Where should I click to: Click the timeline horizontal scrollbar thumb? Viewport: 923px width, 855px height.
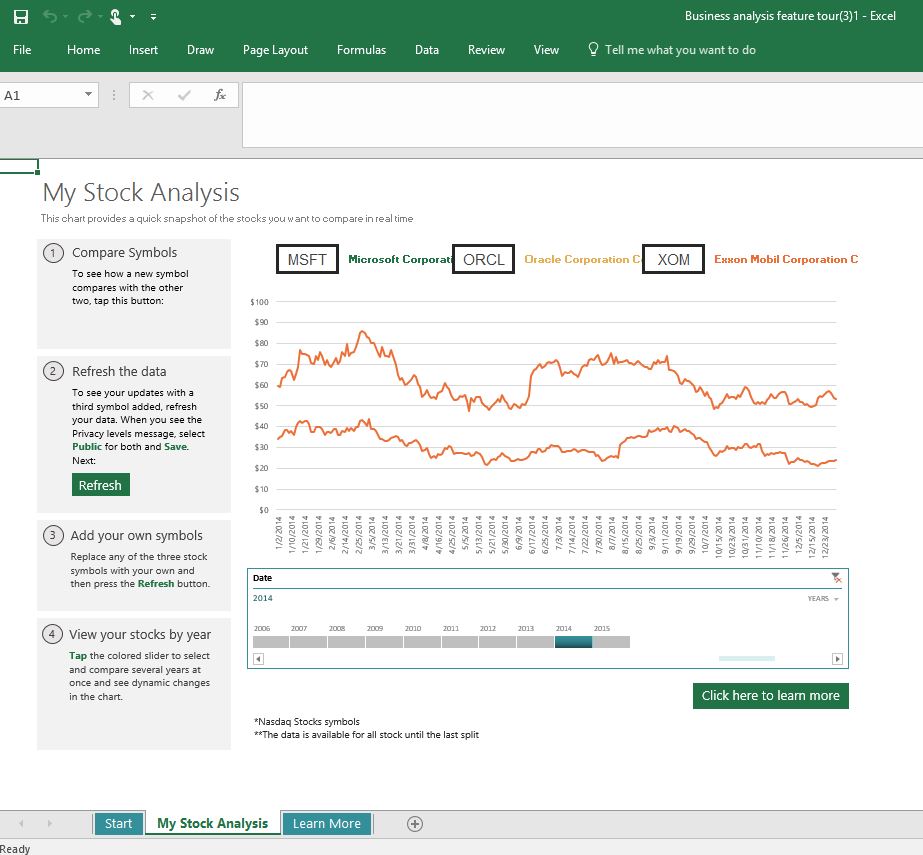coord(746,658)
